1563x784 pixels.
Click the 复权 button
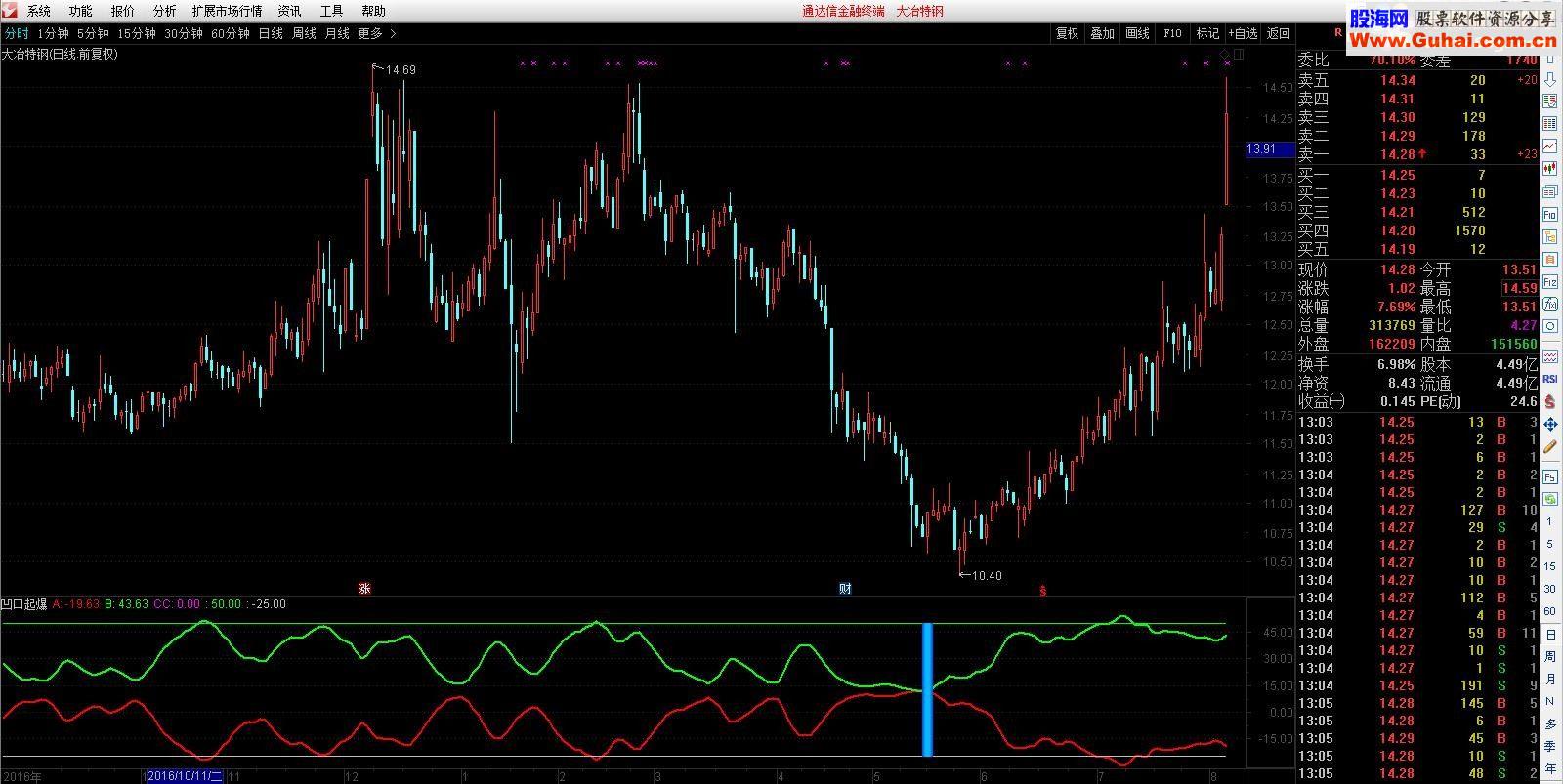pos(1067,33)
